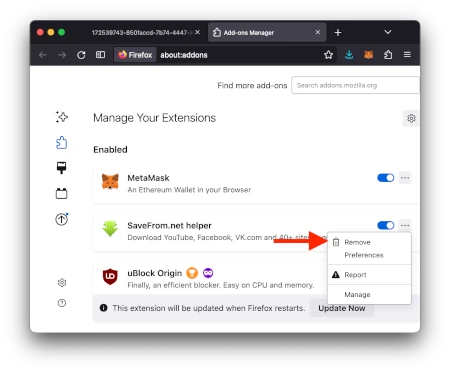Close SaveFrom.net helper more options menu

point(405,225)
